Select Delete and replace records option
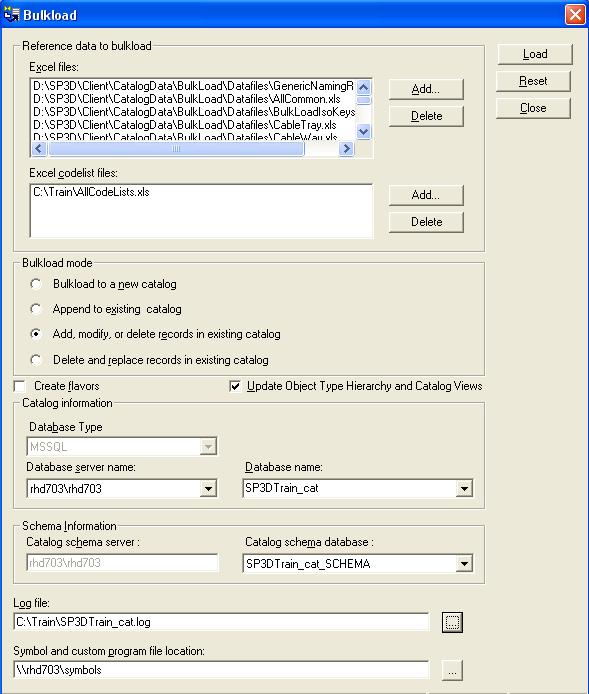 (x=36, y=360)
